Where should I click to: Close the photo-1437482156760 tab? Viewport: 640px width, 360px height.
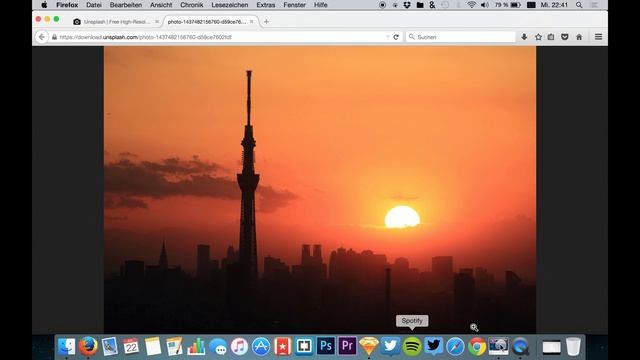pos(252,22)
